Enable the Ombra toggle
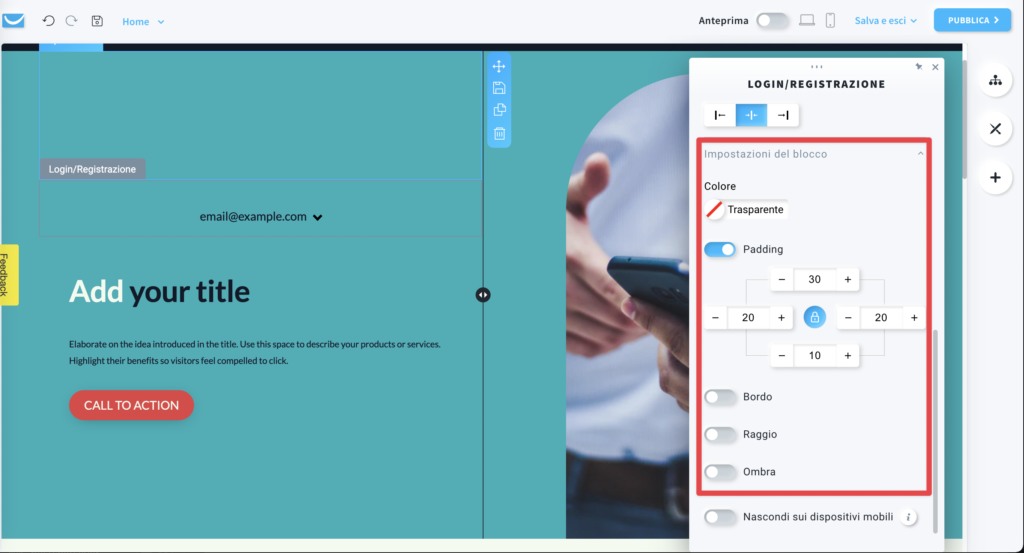 tap(720, 472)
